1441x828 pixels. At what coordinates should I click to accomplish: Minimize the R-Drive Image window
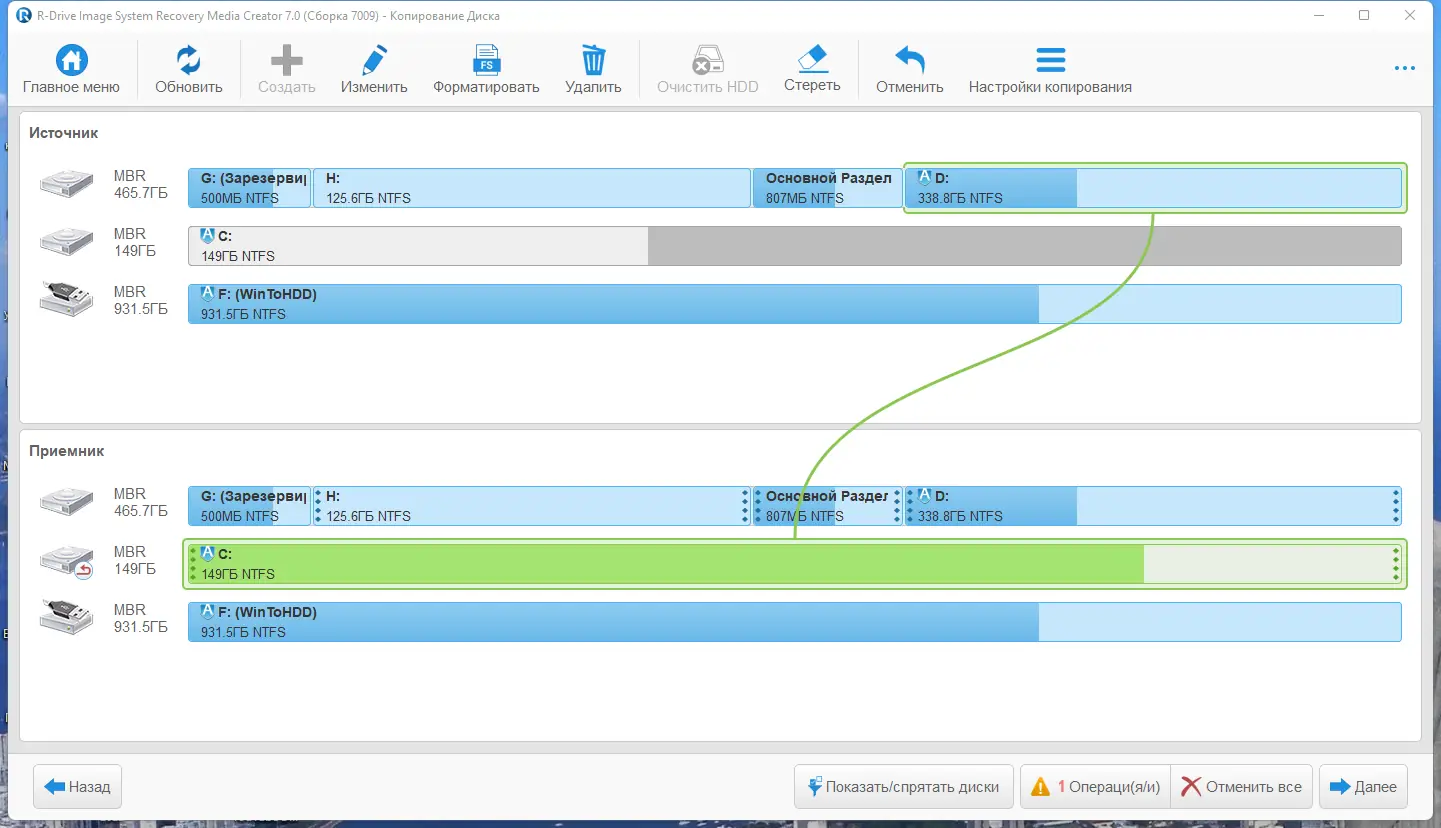pyautogui.click(x=1317, y=15)
